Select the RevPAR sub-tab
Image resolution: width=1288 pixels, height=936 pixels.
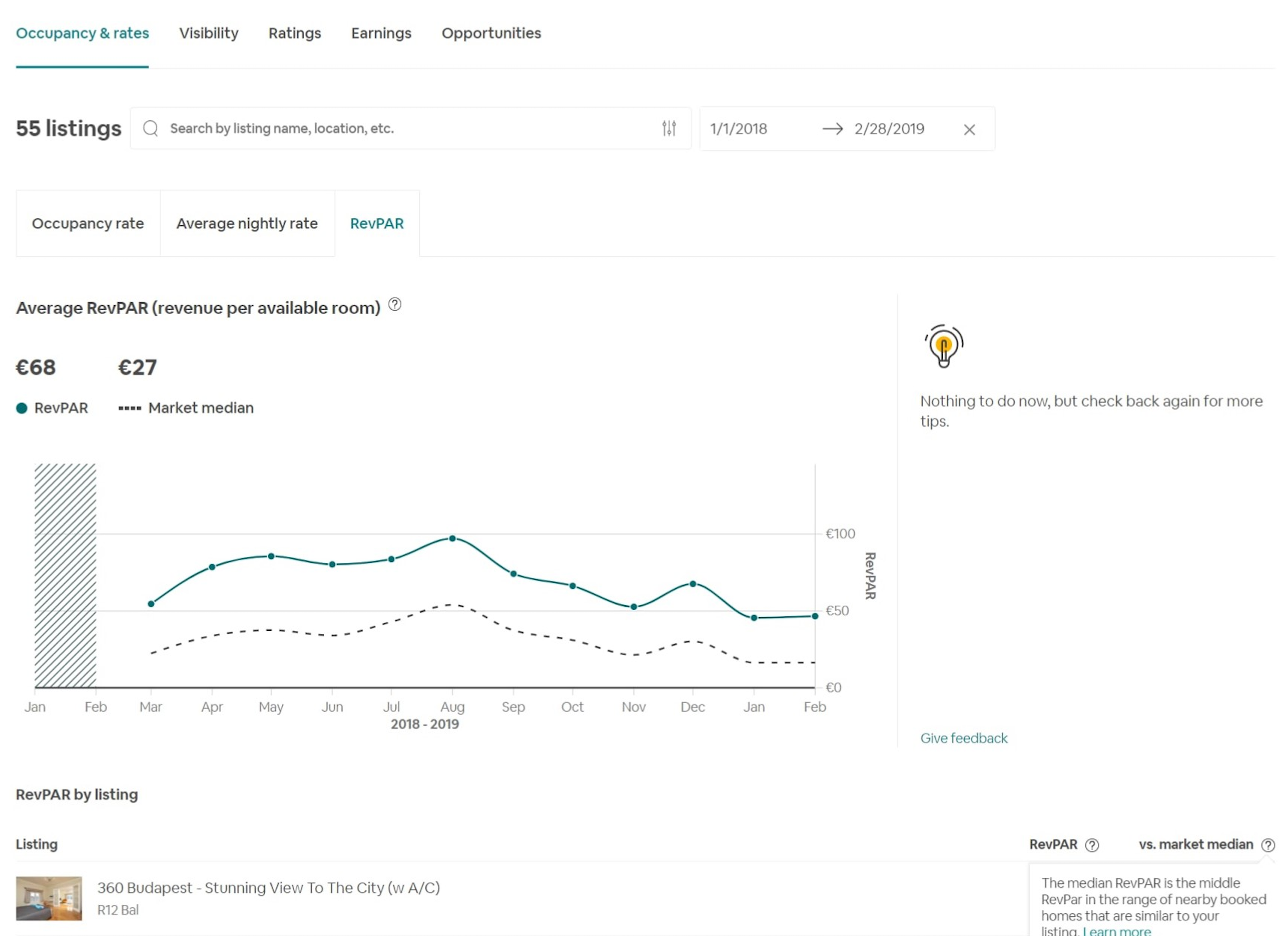(377, 223)
